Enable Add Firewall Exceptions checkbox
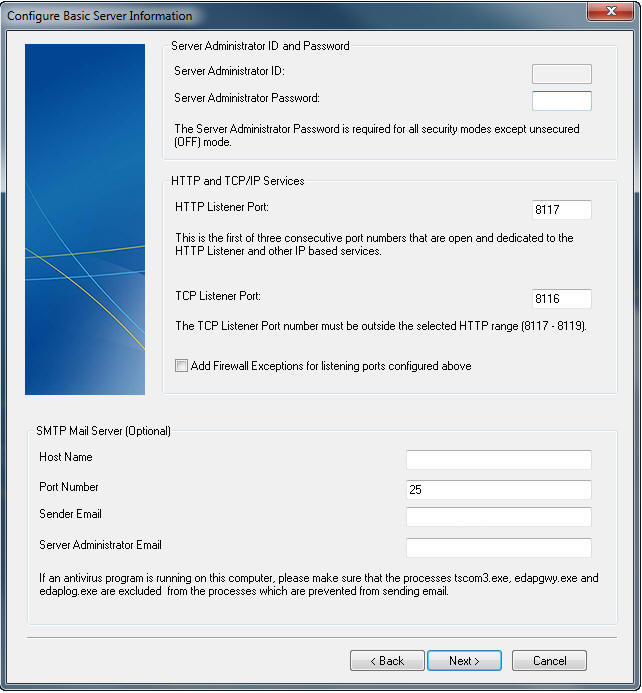Image resolution: width=642 pixels, height=693 pixels. point(181,366)
